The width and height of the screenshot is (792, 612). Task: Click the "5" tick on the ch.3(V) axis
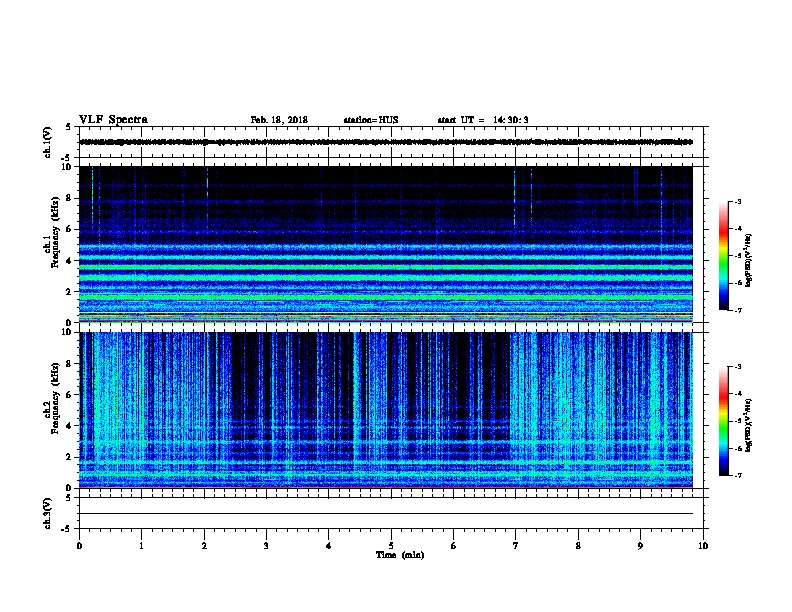coord(69,498)
